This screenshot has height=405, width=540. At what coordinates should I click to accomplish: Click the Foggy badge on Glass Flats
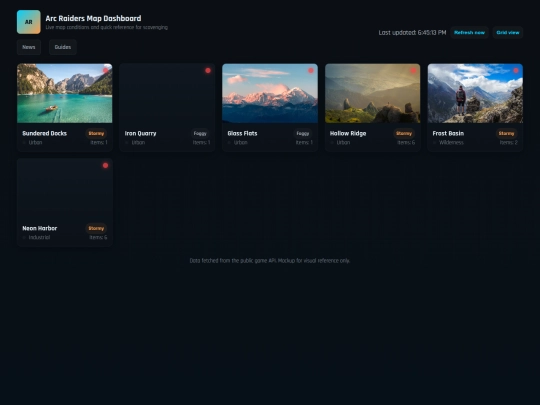(303, 133)
